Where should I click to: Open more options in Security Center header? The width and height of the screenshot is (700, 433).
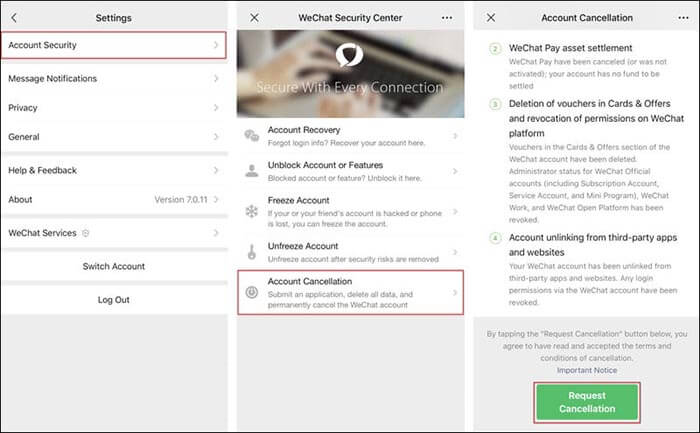(446, 18)
